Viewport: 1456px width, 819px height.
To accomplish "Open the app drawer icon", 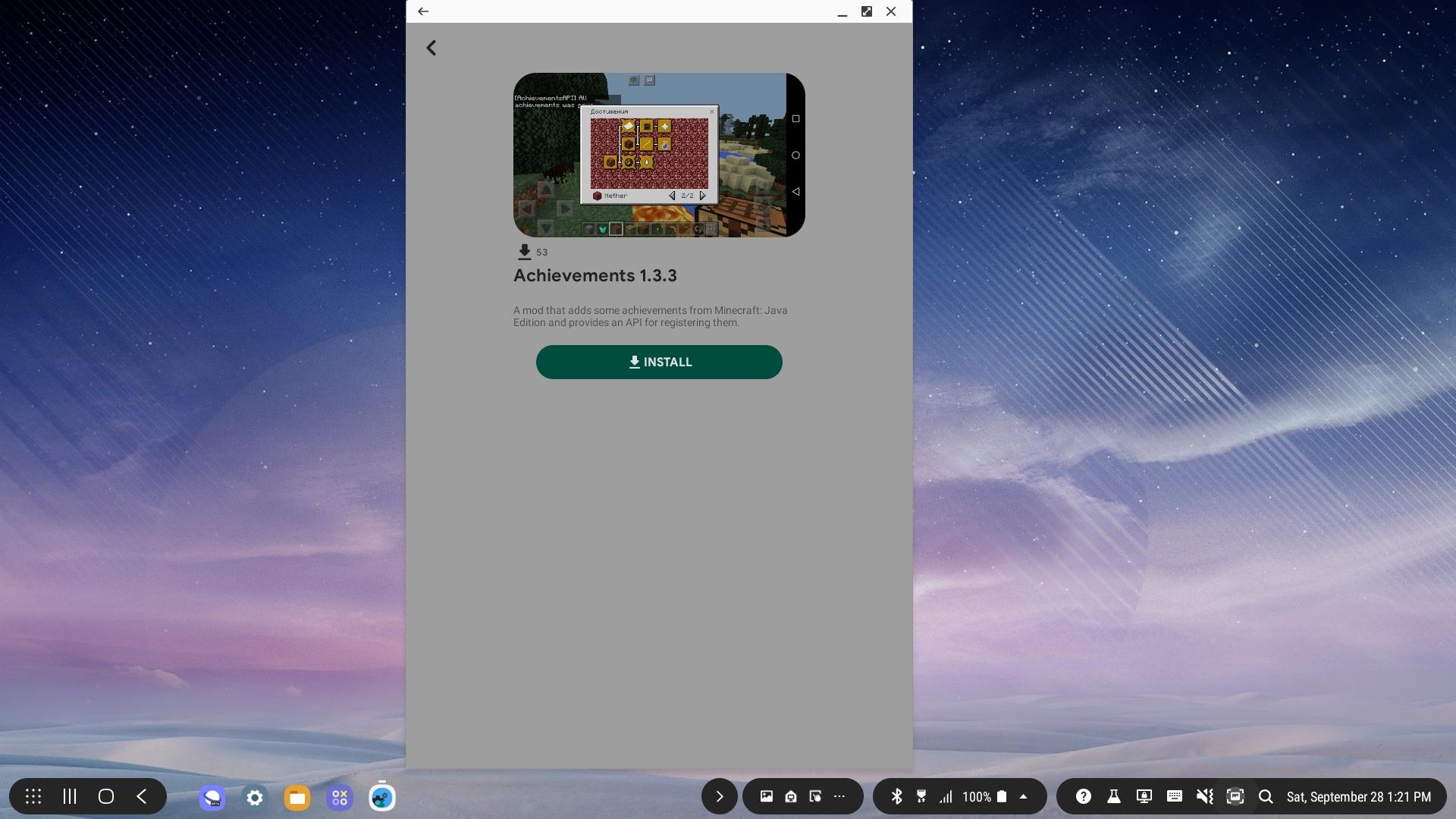I will (x=32, y=796).
